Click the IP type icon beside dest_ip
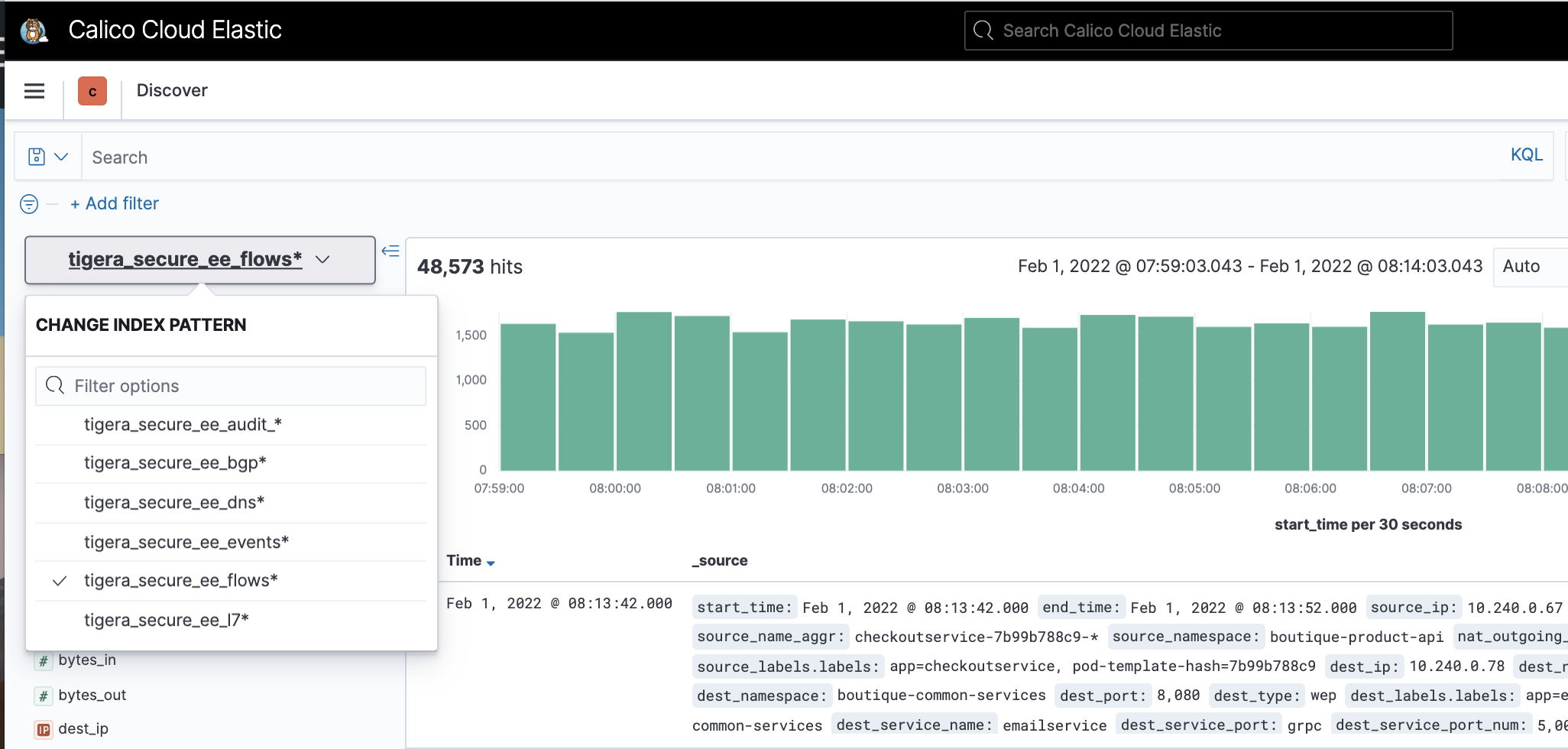The width and height of the screenshot is (1568, 749). click(x=44, y=730)
